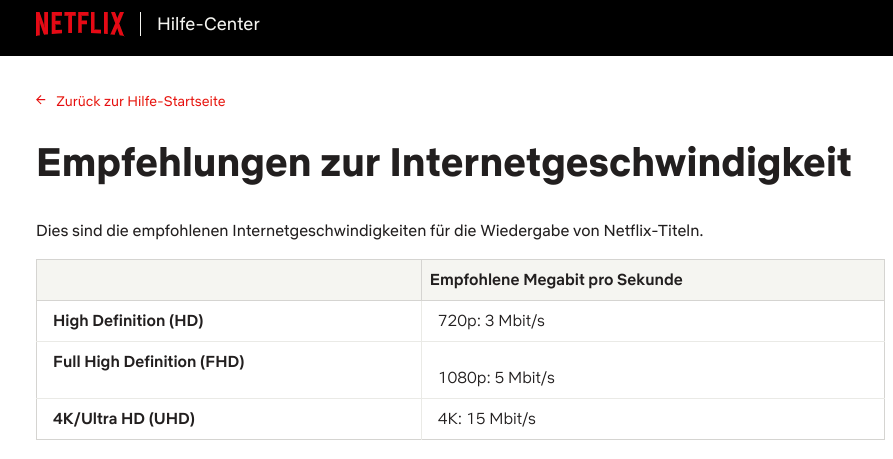Click the word zur in the page heading

point(350,162)
